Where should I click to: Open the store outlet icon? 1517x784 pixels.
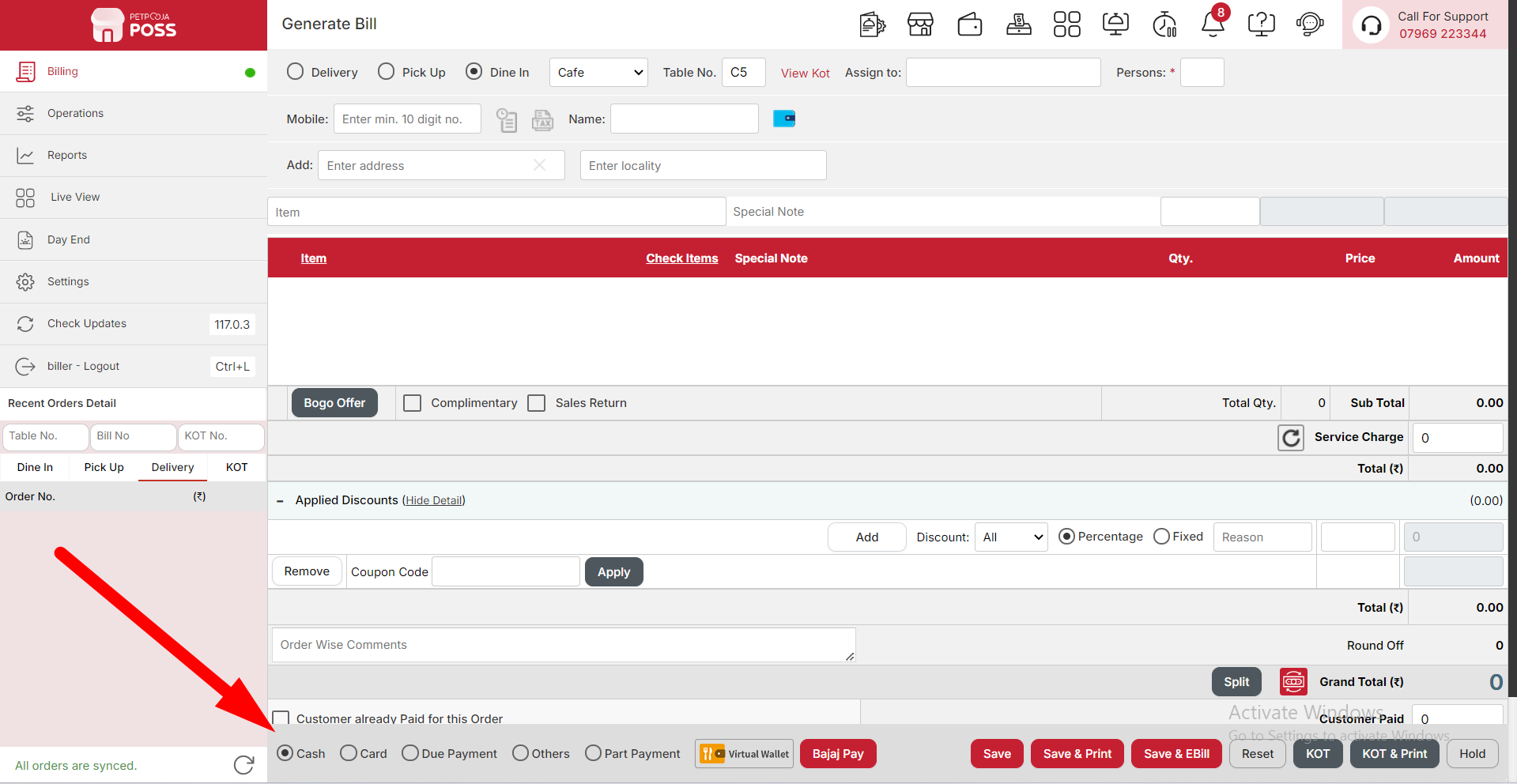pos(920,24)
